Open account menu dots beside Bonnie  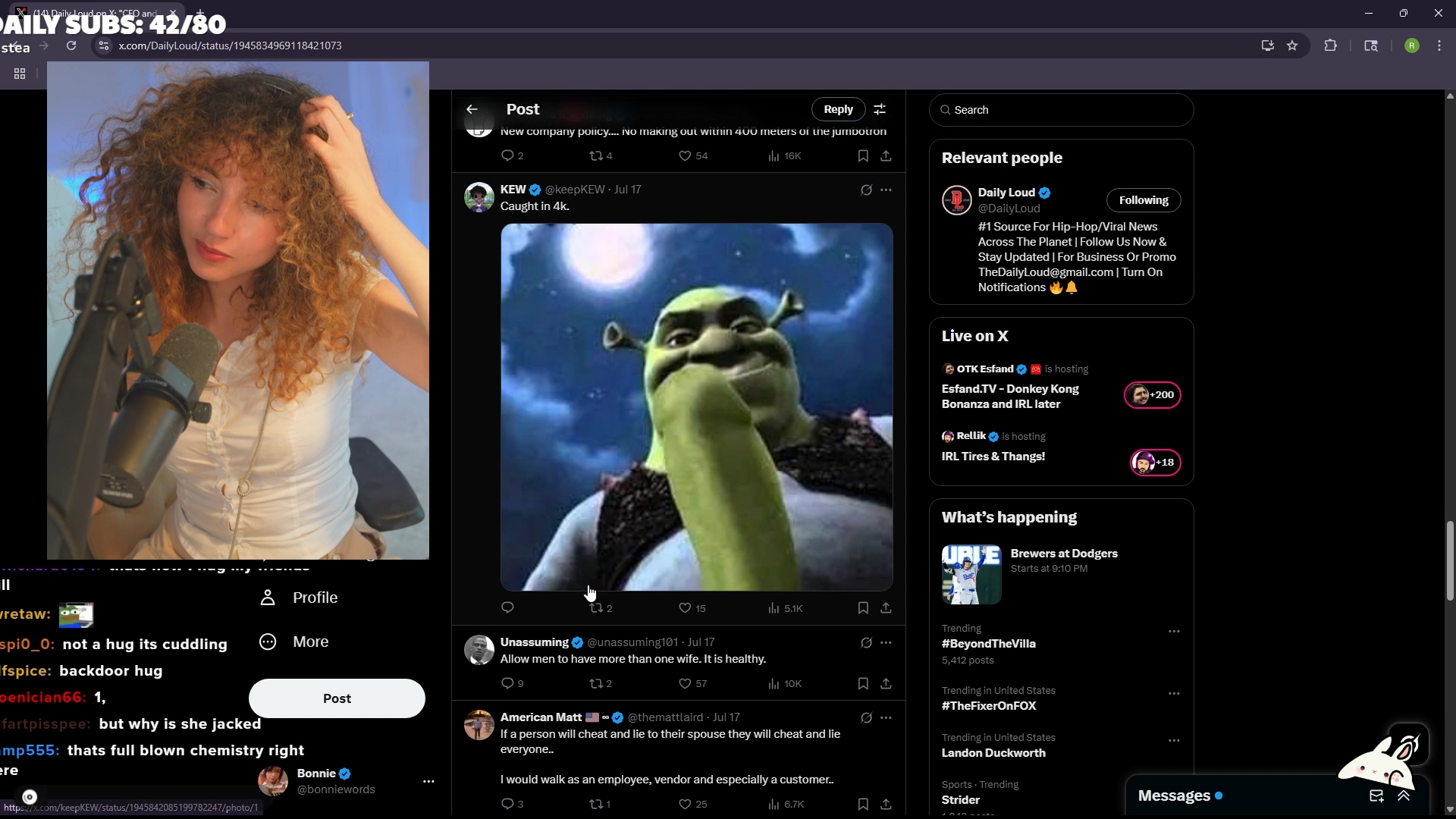click(x=428, y=781)
